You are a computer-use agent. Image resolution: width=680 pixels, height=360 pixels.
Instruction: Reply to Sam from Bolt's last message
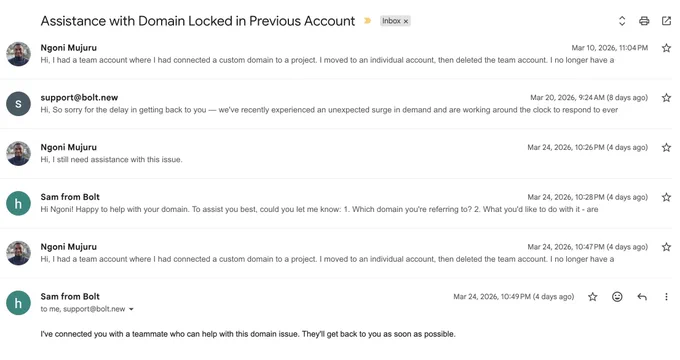click(x=642, y=297)
